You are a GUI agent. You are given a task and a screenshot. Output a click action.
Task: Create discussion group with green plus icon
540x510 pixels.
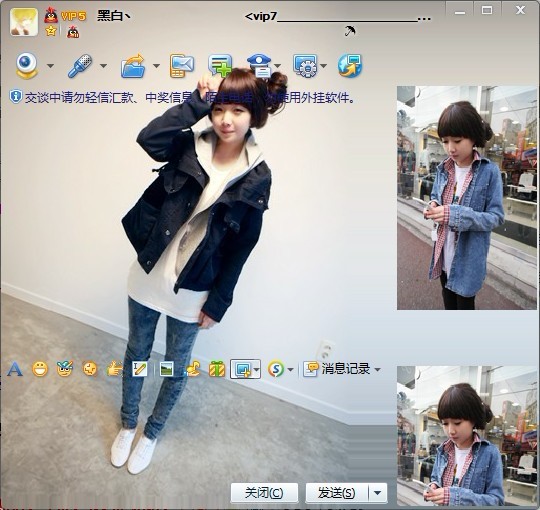point(220,65)
